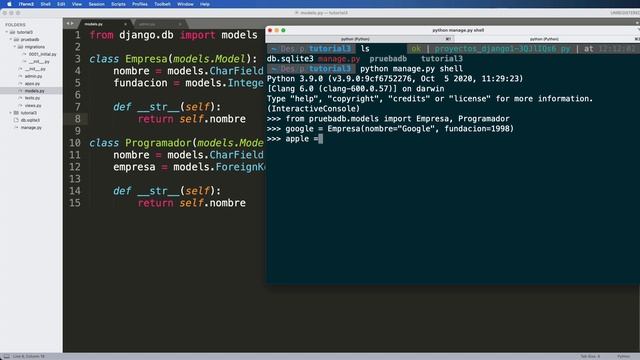Click the inner tutorial3 folder icon

[16, 113]
